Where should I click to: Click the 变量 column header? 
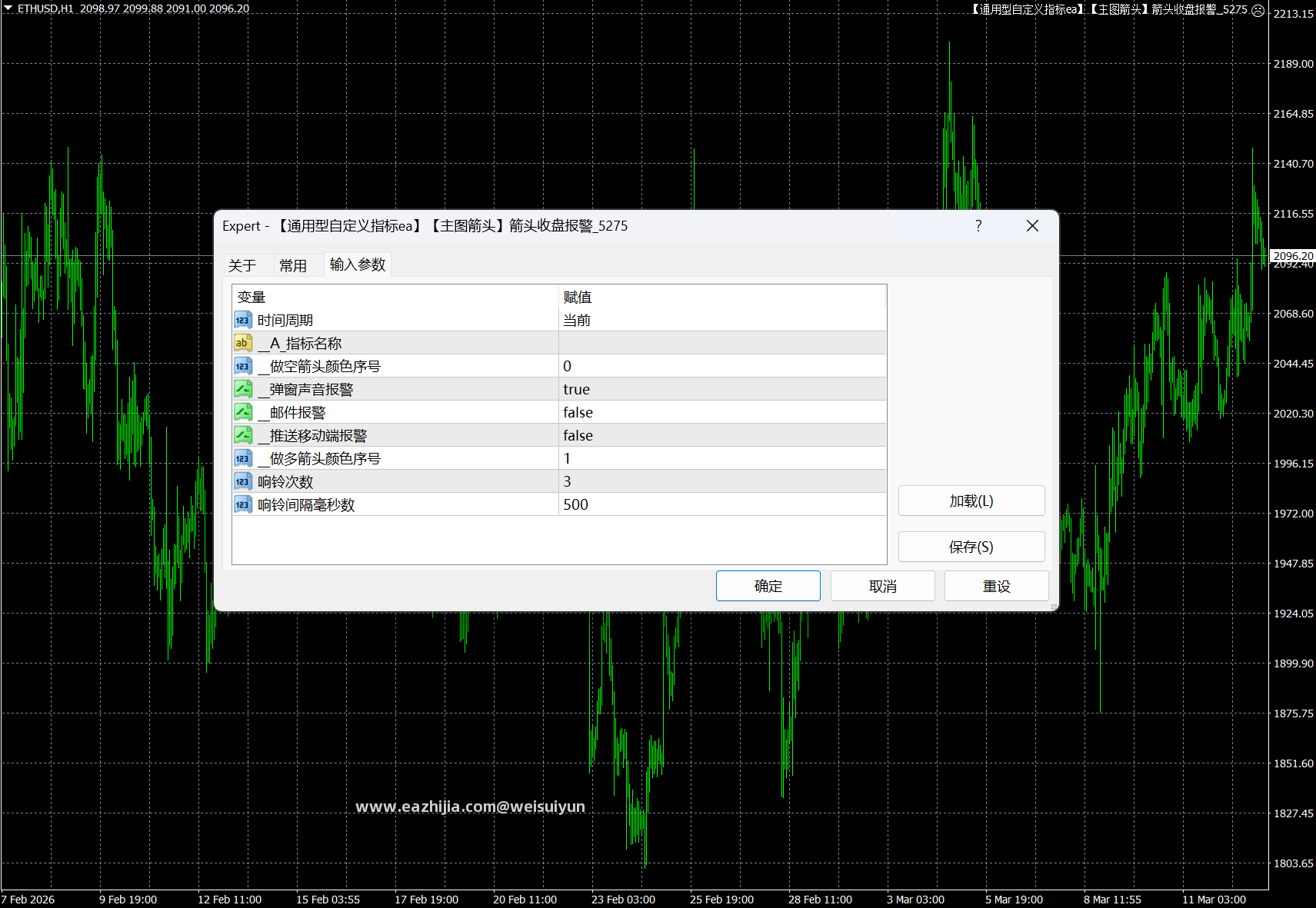click(395, 297)
